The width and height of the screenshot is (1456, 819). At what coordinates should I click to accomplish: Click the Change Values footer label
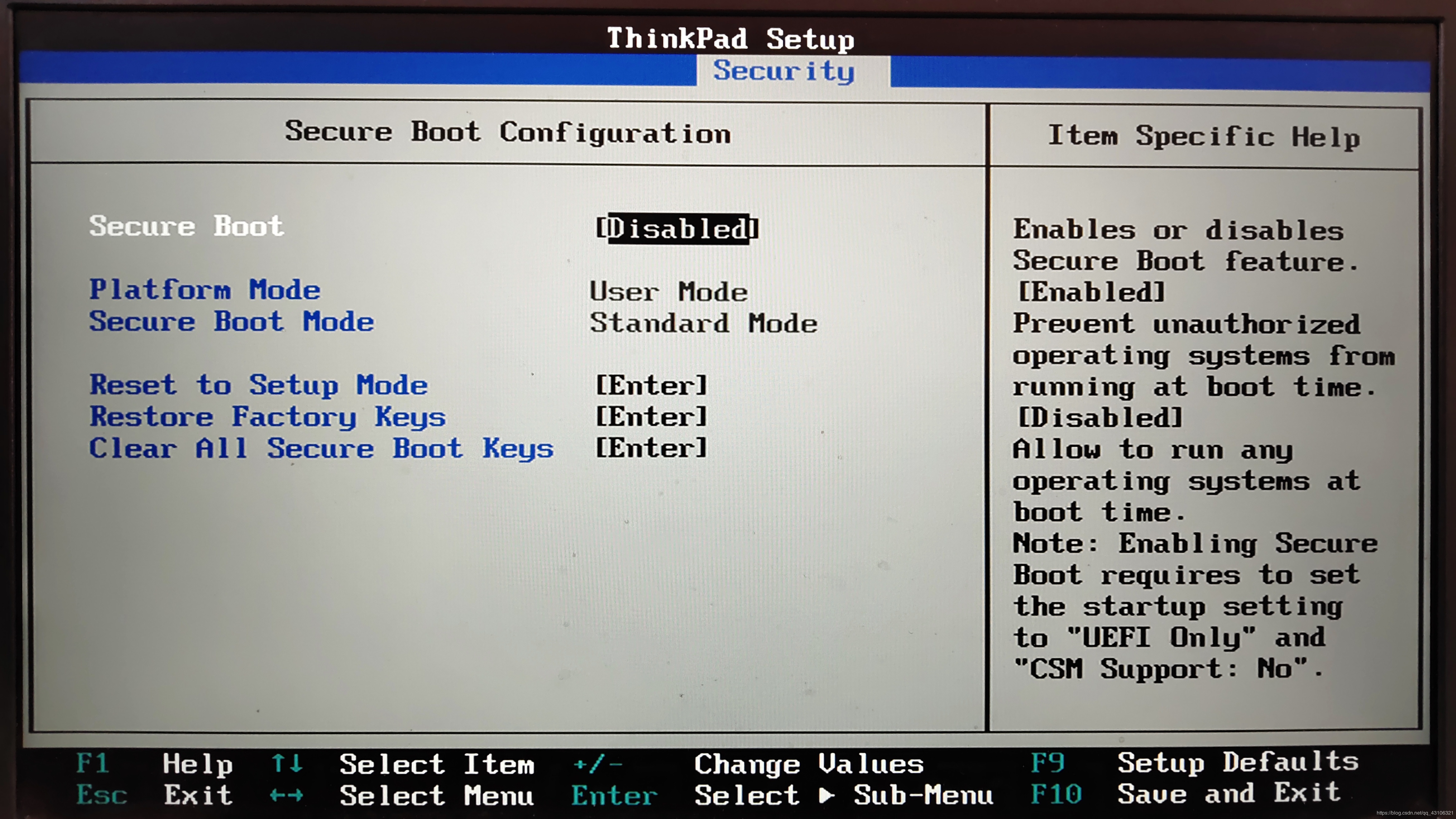point(809,764)
